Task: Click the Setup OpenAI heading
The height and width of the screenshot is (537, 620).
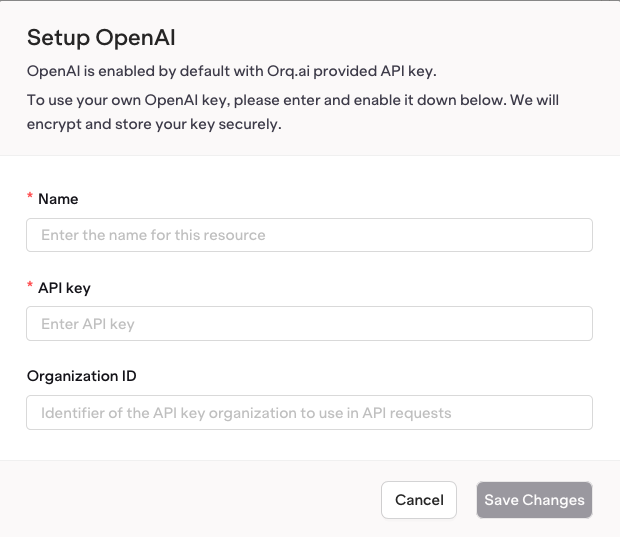Action: (x=101, y=38)
